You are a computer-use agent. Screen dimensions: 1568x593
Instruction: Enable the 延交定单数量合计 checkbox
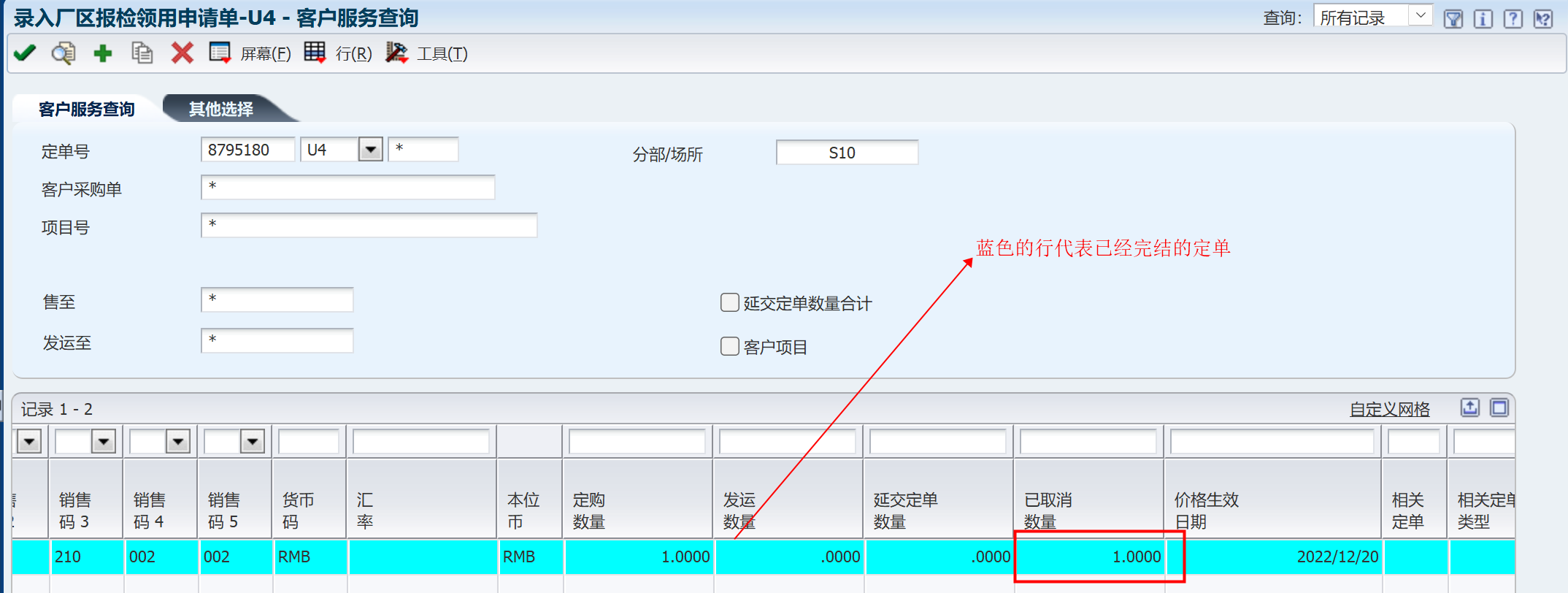pyautogui.click(x=730, y=302)
